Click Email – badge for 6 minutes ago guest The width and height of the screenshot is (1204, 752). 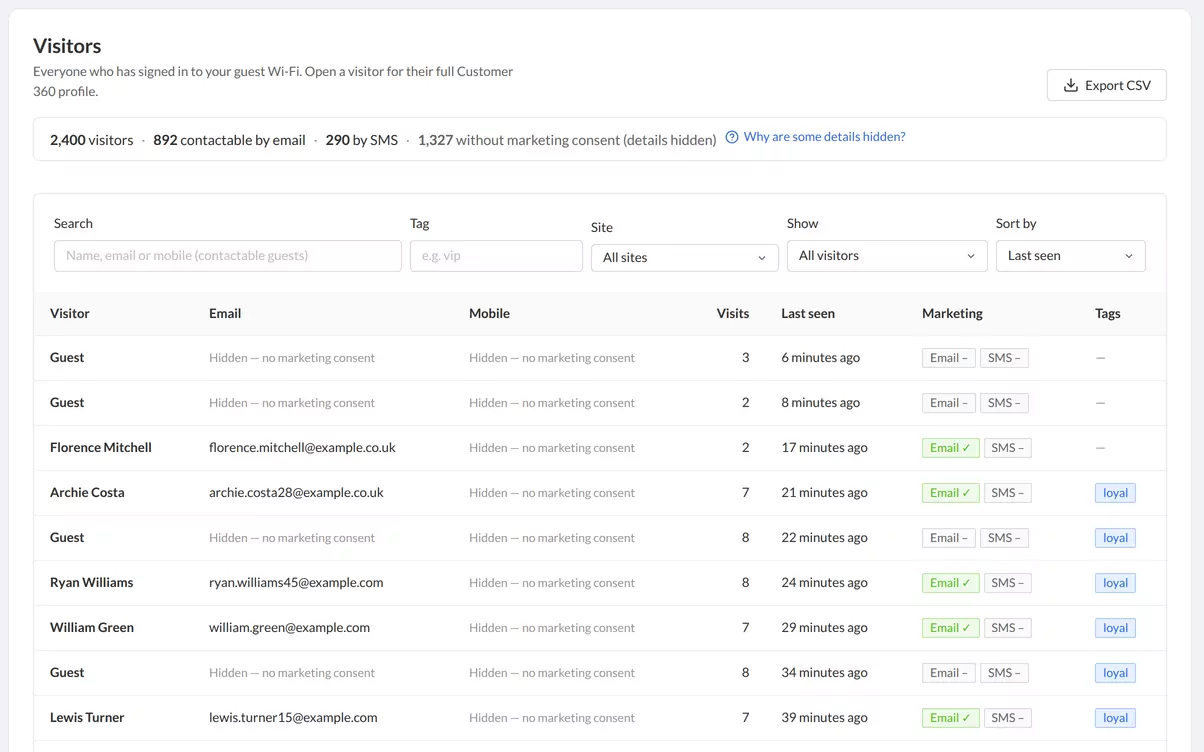948,358
